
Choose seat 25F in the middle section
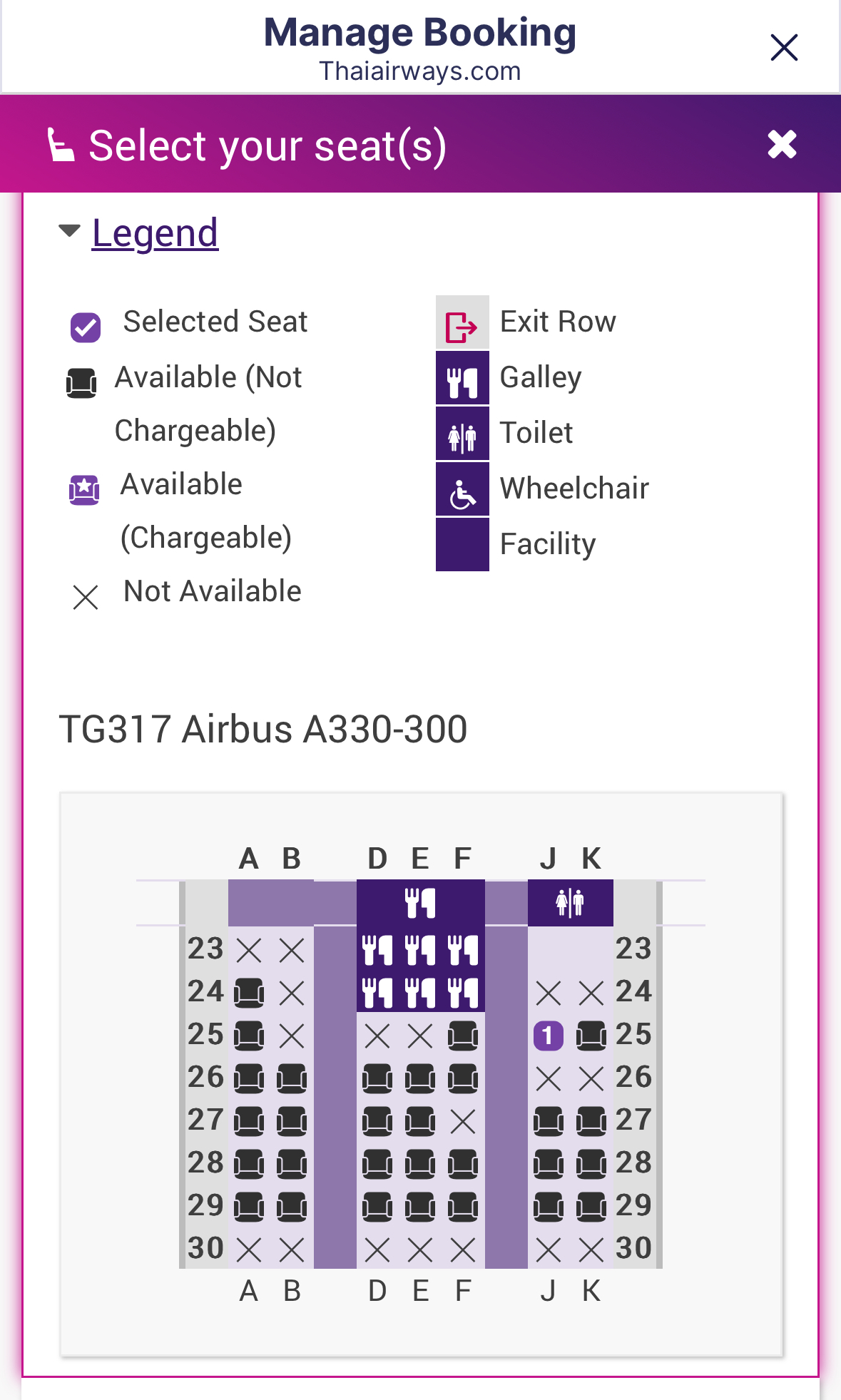pyautogui.click(x=463, y=1036)
